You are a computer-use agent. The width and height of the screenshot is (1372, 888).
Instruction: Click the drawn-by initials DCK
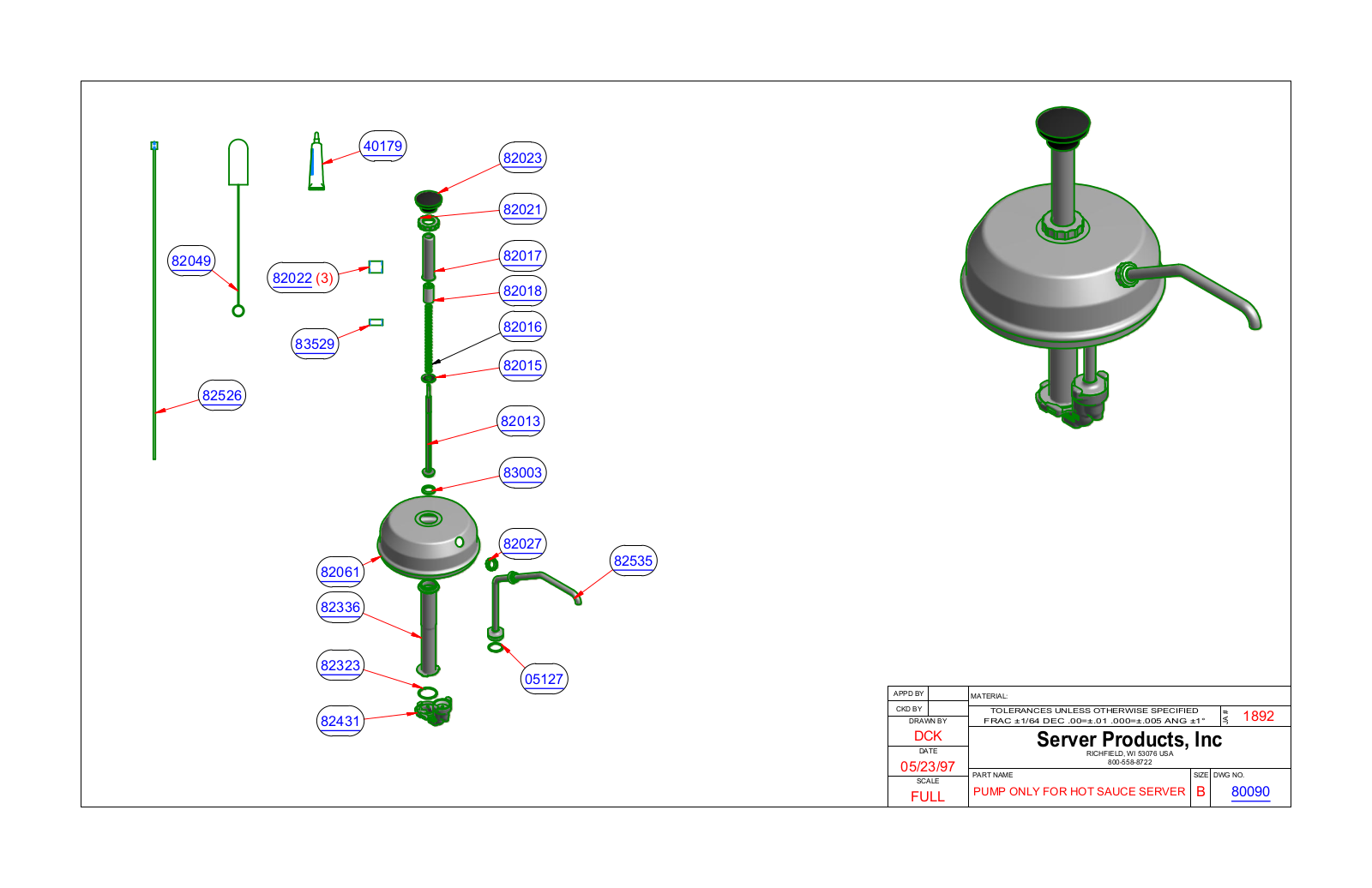928,735
